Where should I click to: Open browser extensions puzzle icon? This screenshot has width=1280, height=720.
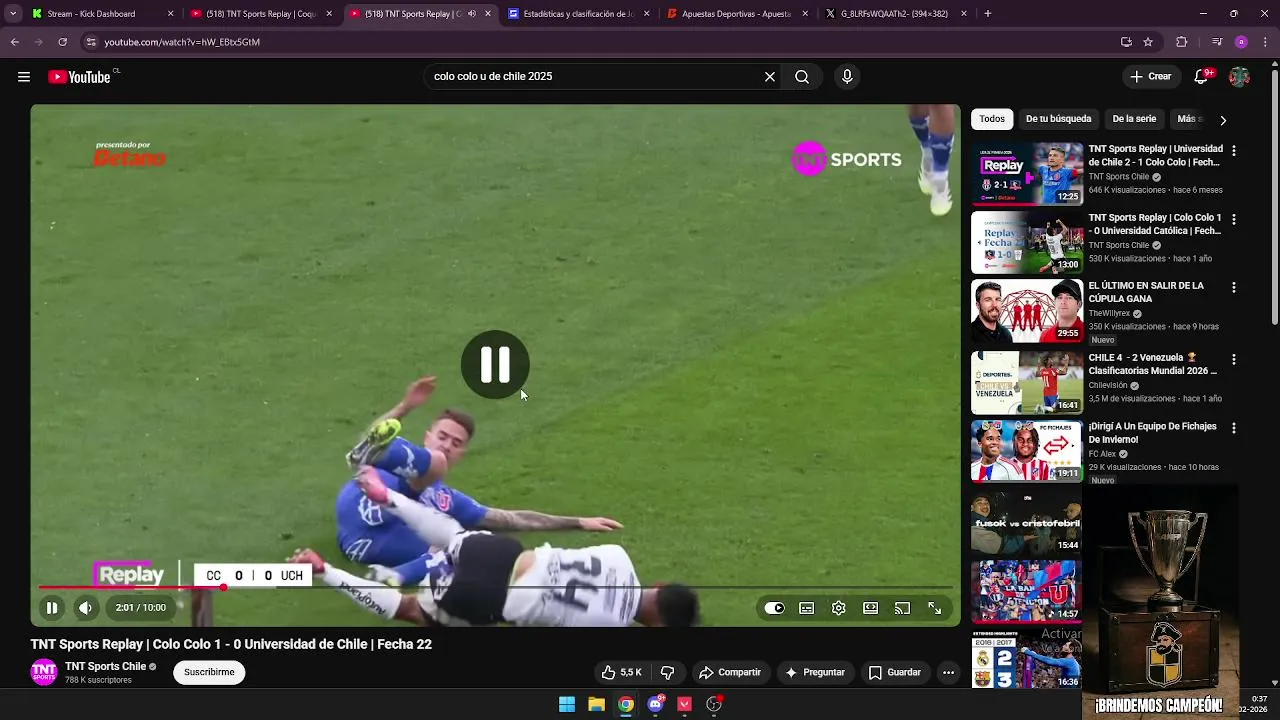[x=1182, y=42]
